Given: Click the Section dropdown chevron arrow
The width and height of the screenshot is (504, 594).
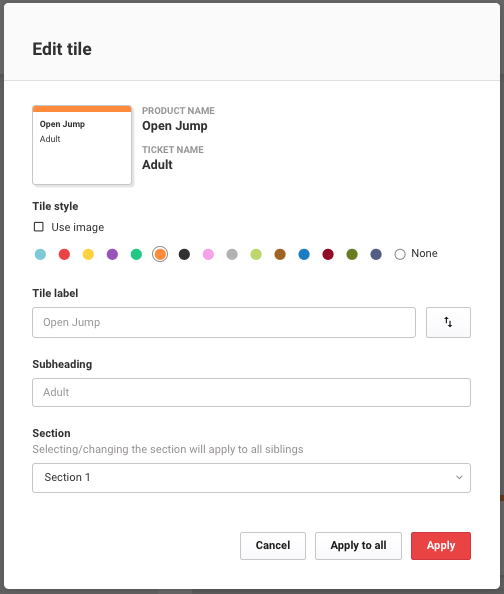Looking at the screenshot, I should click(x=459, y=477).
